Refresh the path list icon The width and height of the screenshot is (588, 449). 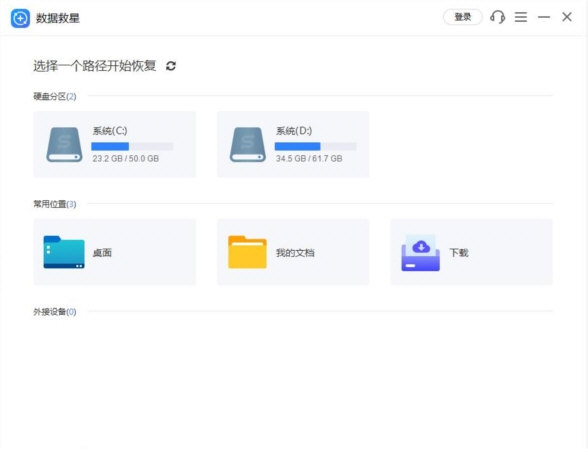coord(171,66)
